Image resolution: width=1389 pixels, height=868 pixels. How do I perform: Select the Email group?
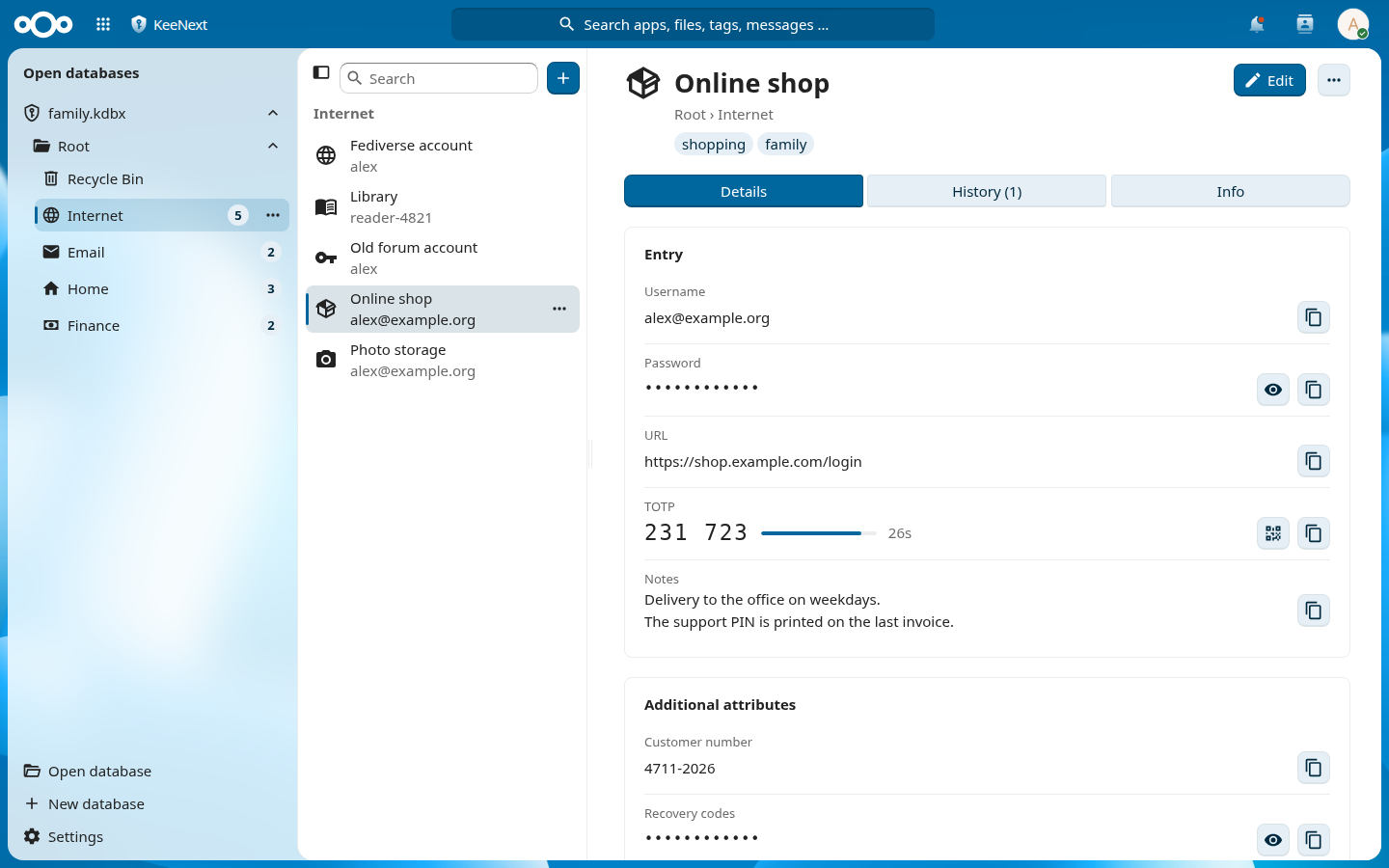[162, 252]
